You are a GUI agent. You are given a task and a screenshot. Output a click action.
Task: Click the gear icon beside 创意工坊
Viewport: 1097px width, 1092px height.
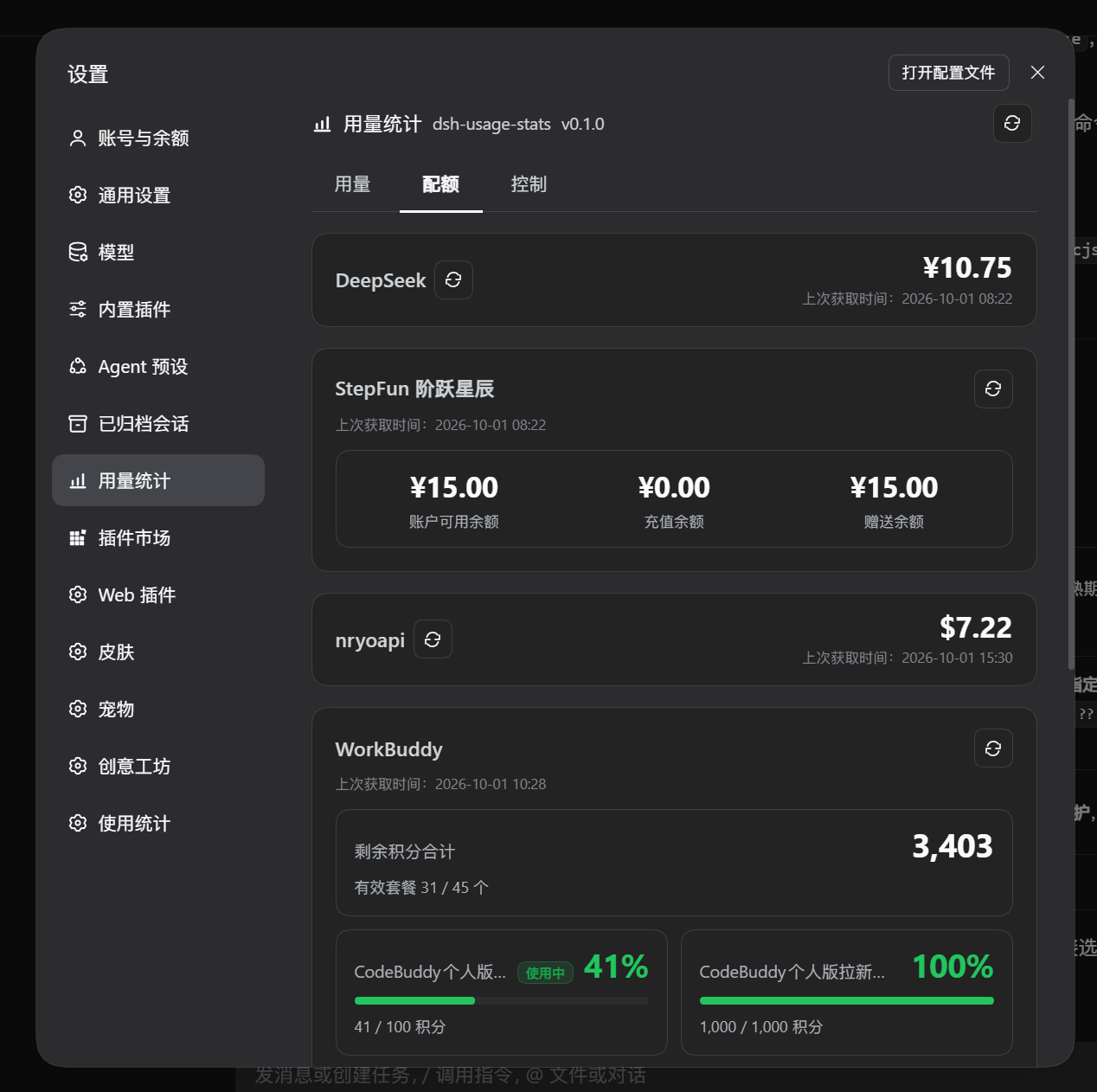78,766
